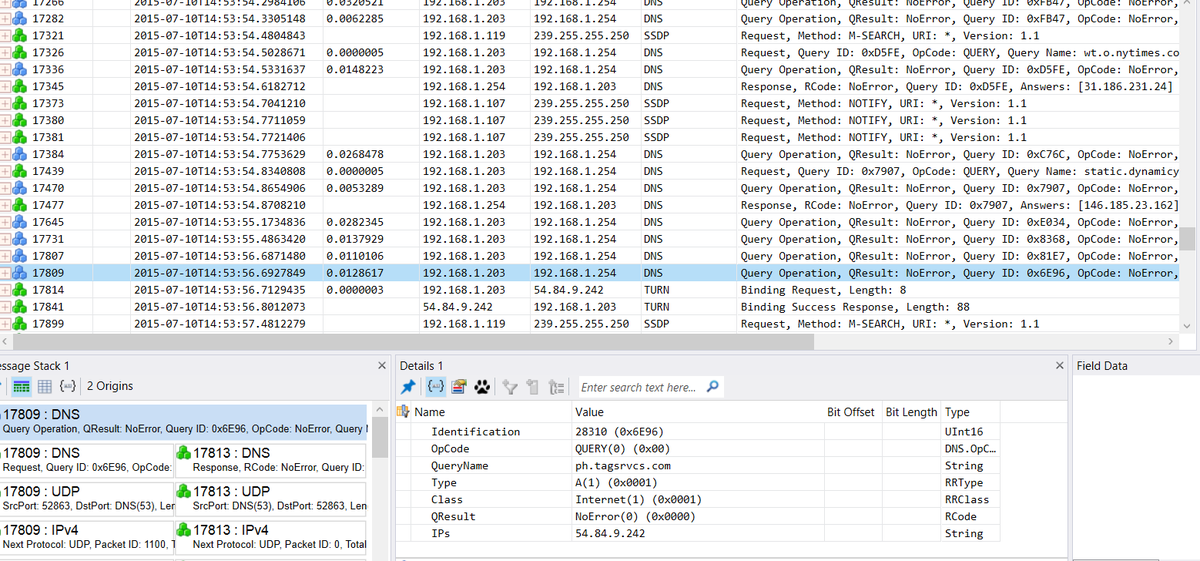1200x561 pixels.
Task: Select the plain grid view in Message Stack
Action: pos(44,386)
